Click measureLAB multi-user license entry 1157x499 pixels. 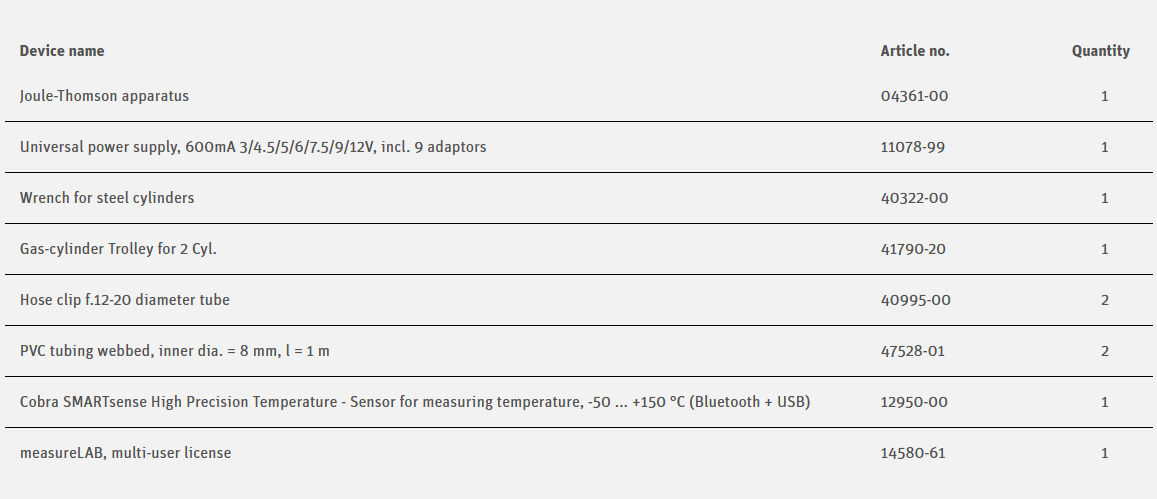pyautogui.click(x=125, y=453)
